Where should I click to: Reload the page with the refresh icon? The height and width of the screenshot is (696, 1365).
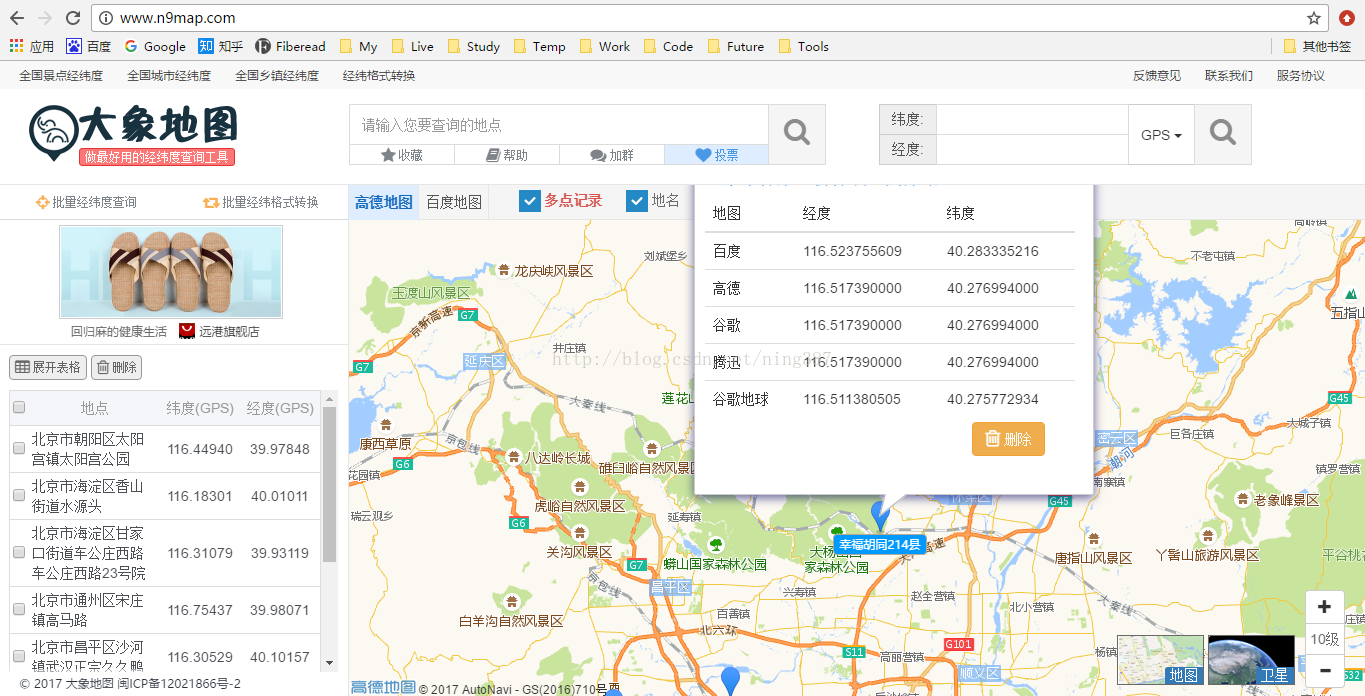click(72, 18)
